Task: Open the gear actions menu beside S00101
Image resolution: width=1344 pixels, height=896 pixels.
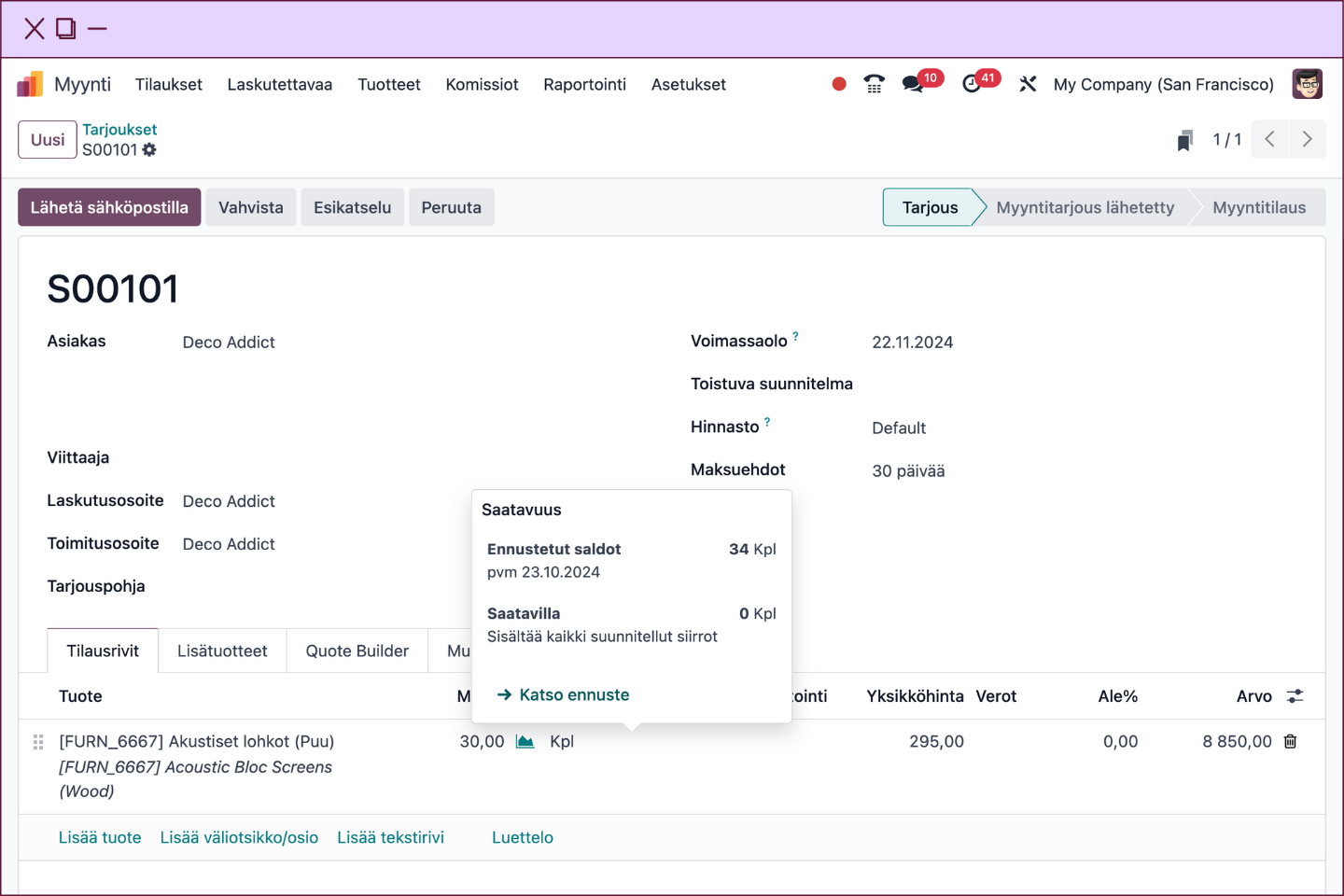Action: tap(149, 150)
